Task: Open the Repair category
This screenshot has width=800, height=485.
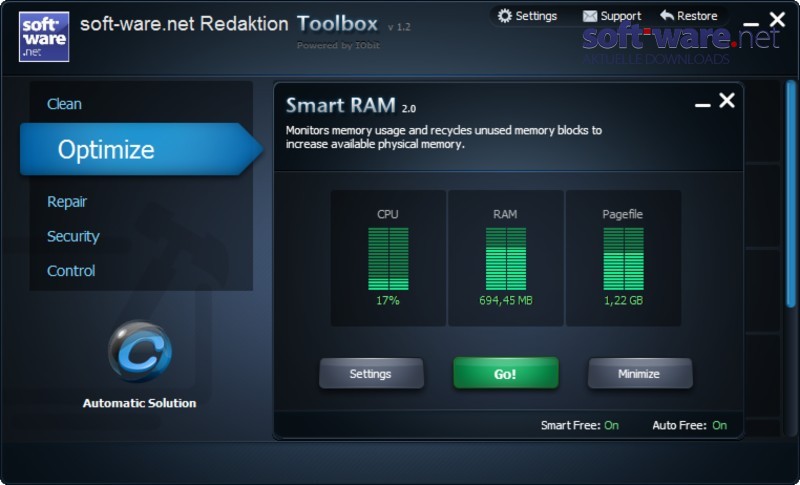Action: 67,201
